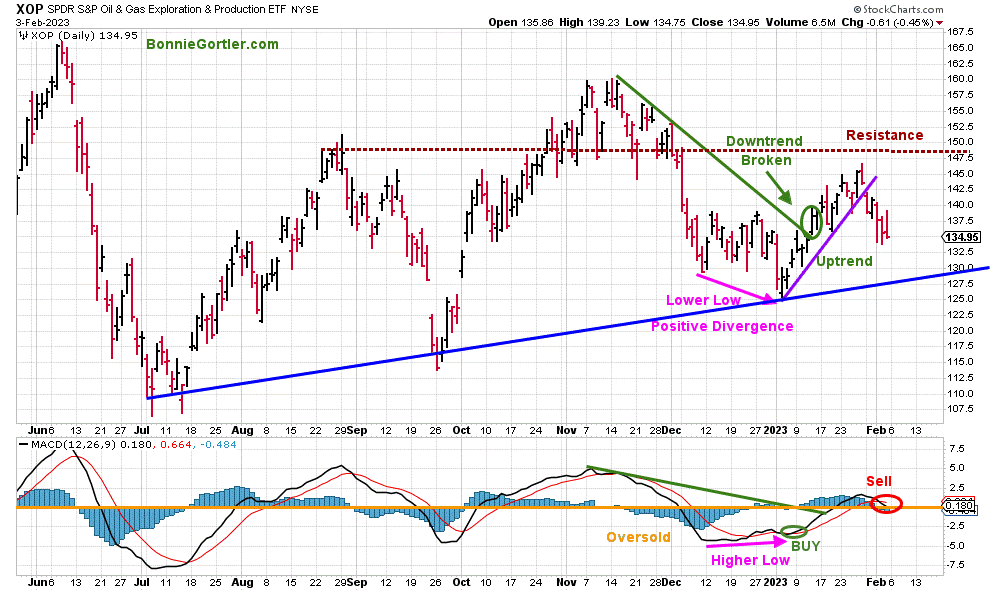Click the -7.5 label on the MACD axis

pos(956,565)
